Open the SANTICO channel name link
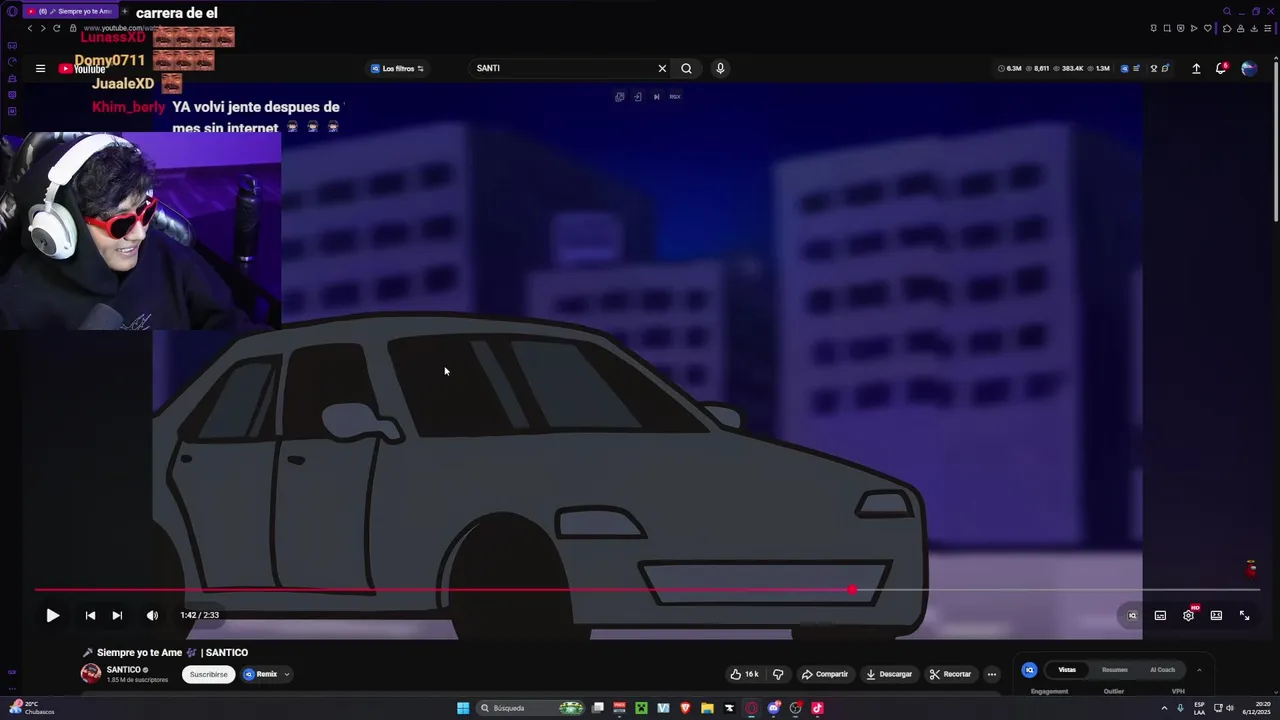The image size is (1280, 720). pyautogui.click(x=124, y=669)
